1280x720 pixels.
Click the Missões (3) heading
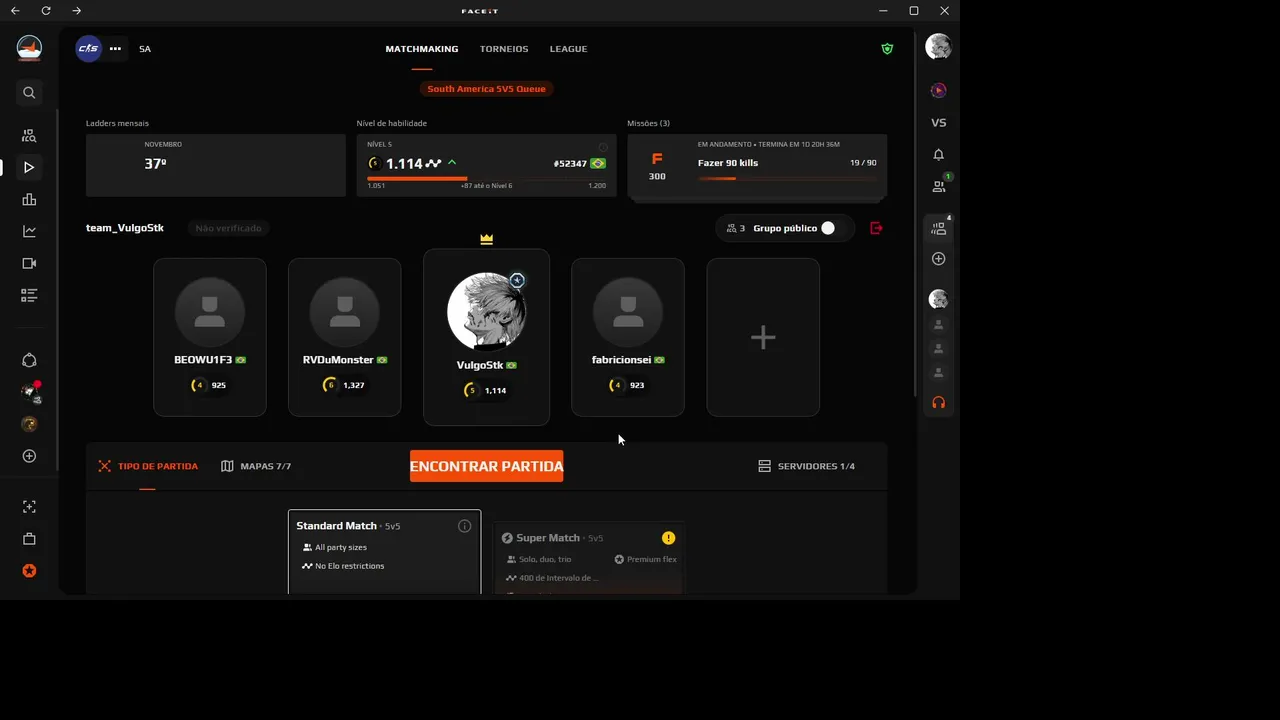(x=649, y=123)
